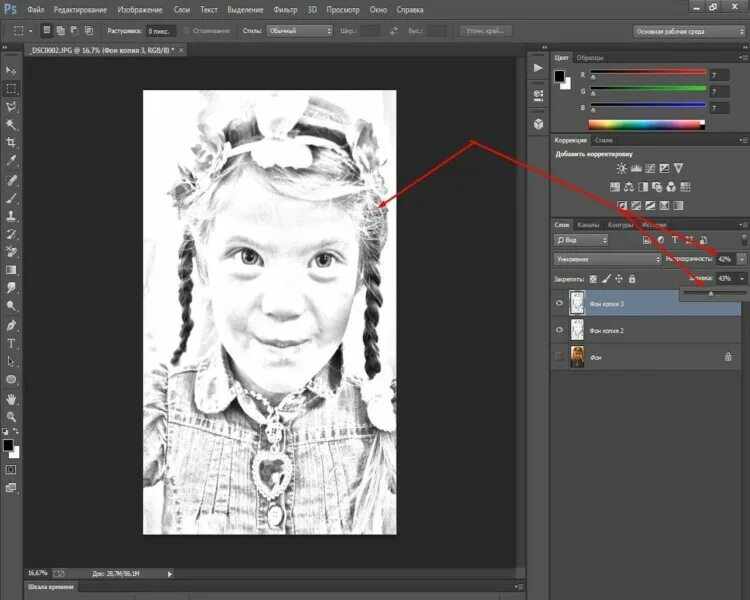Hide the Фон копия 3 layer

tap(559, 303)
